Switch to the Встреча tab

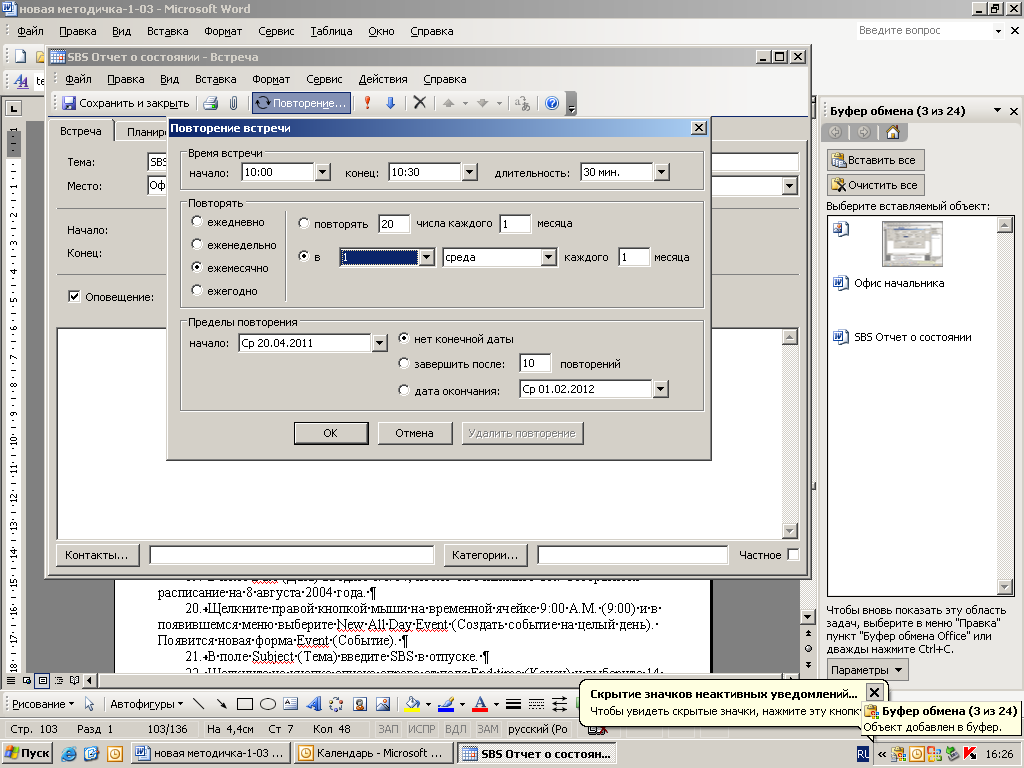click(81, 131)
